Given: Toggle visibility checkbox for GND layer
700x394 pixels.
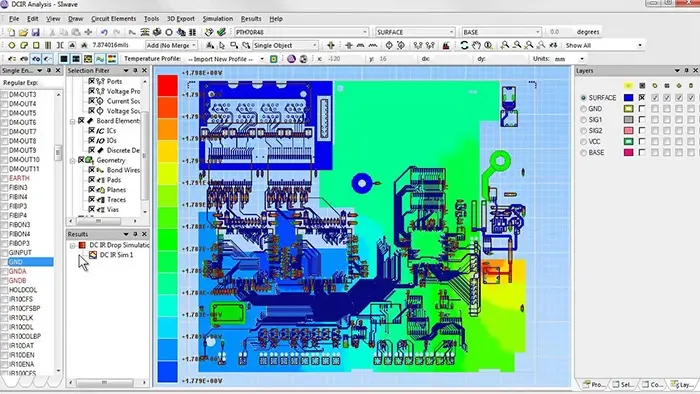Looking at the screenshot, I should tap(642, 109).
